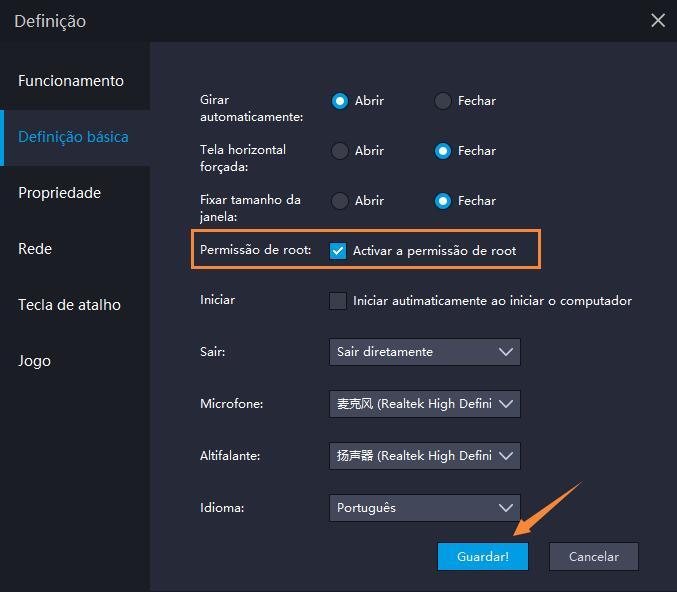Select the Definição básica tab
677x592 pixels.
pyautogui.click(x=75, y=137)
